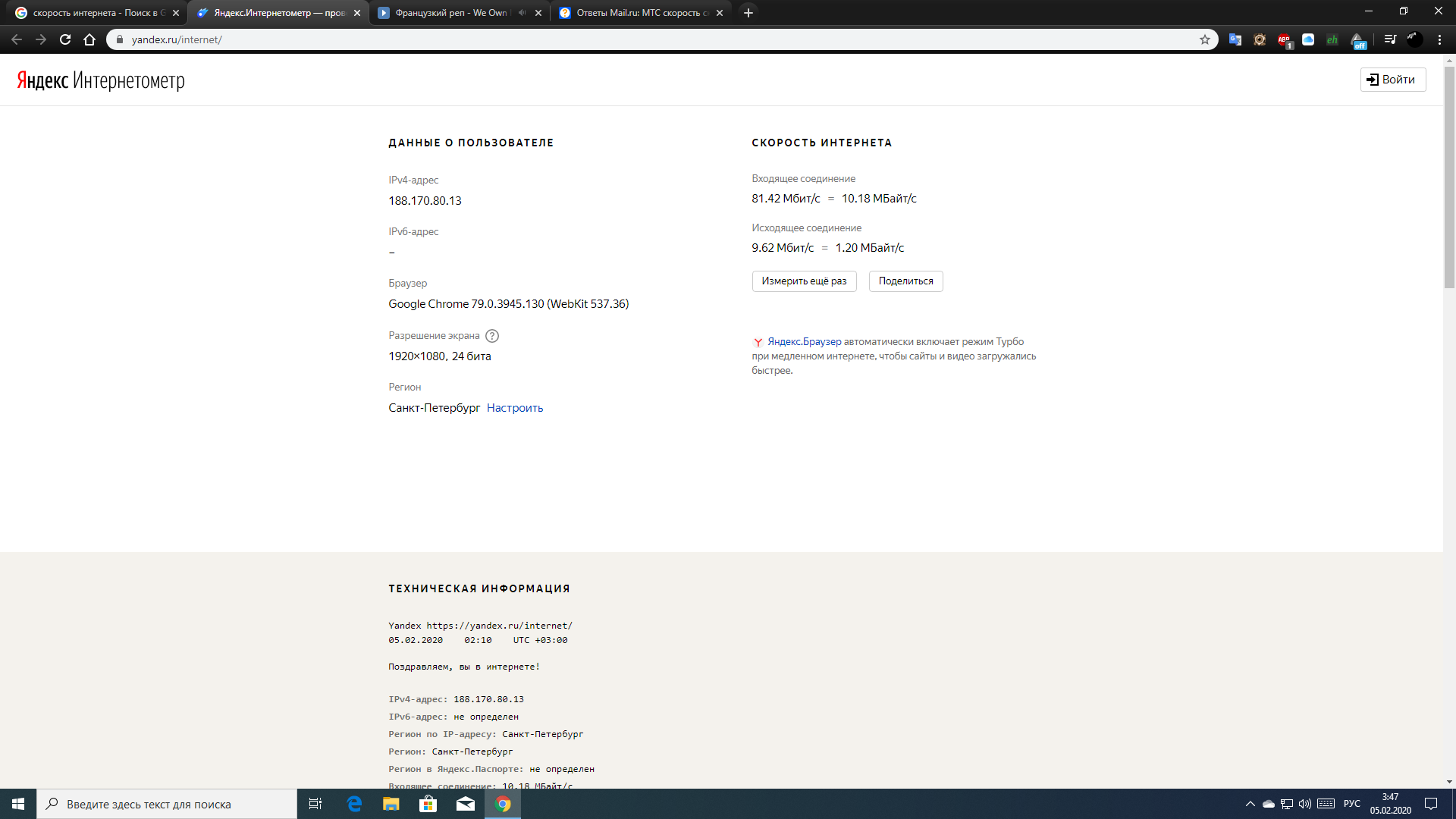Close the Ответы Mail.ru tab
Viewport: 1456px width, 819px height.
coord(720,13)
